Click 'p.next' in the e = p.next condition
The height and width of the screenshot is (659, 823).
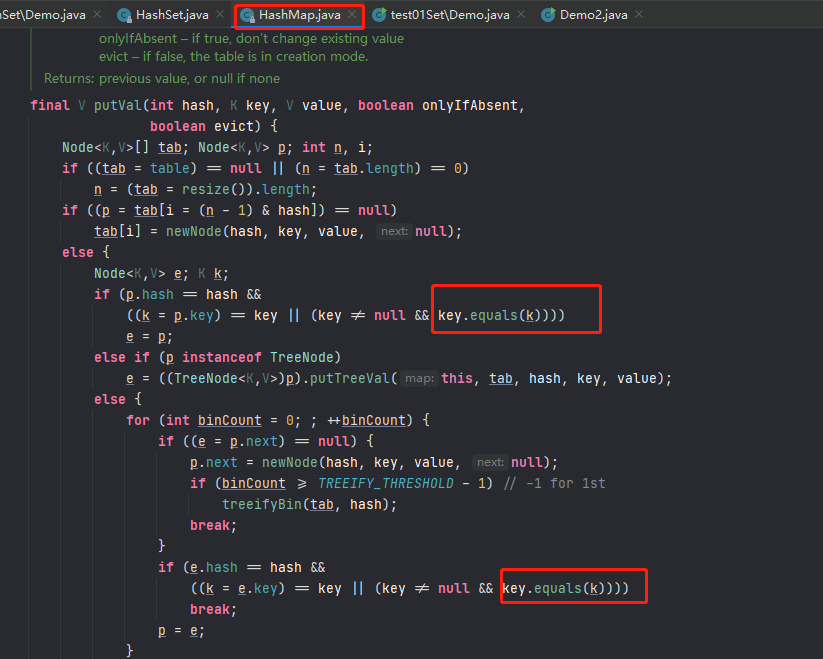254,441
